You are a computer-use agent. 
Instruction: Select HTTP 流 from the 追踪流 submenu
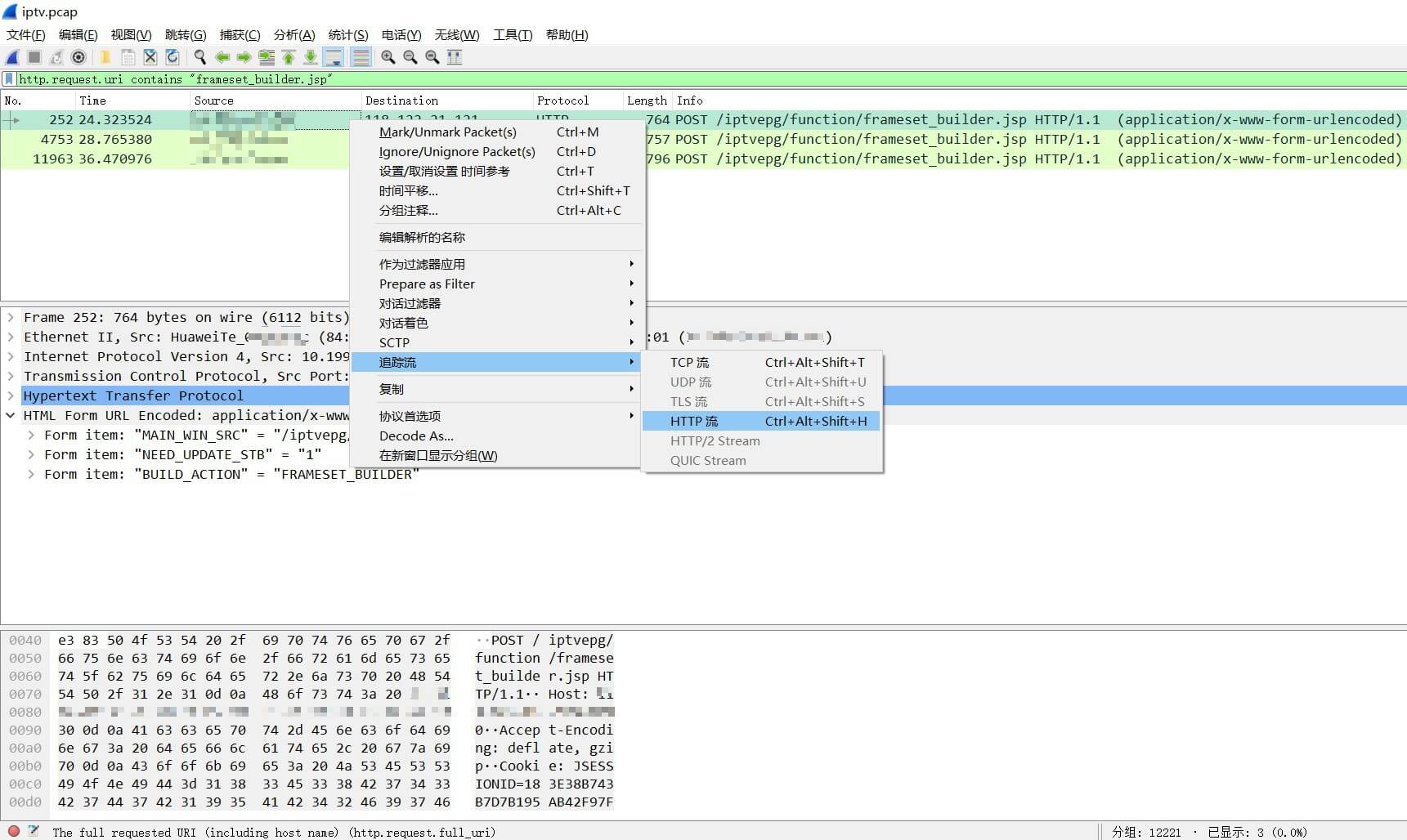click(694, 421)
